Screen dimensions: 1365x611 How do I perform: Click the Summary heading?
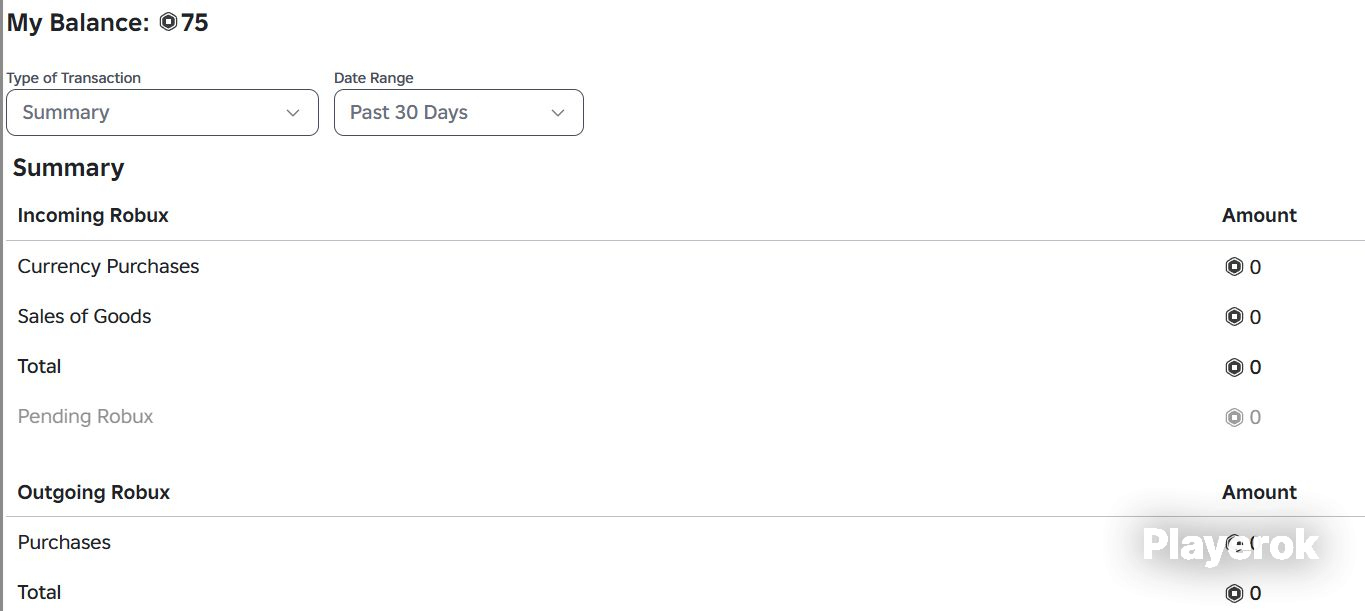pos(68,168)
